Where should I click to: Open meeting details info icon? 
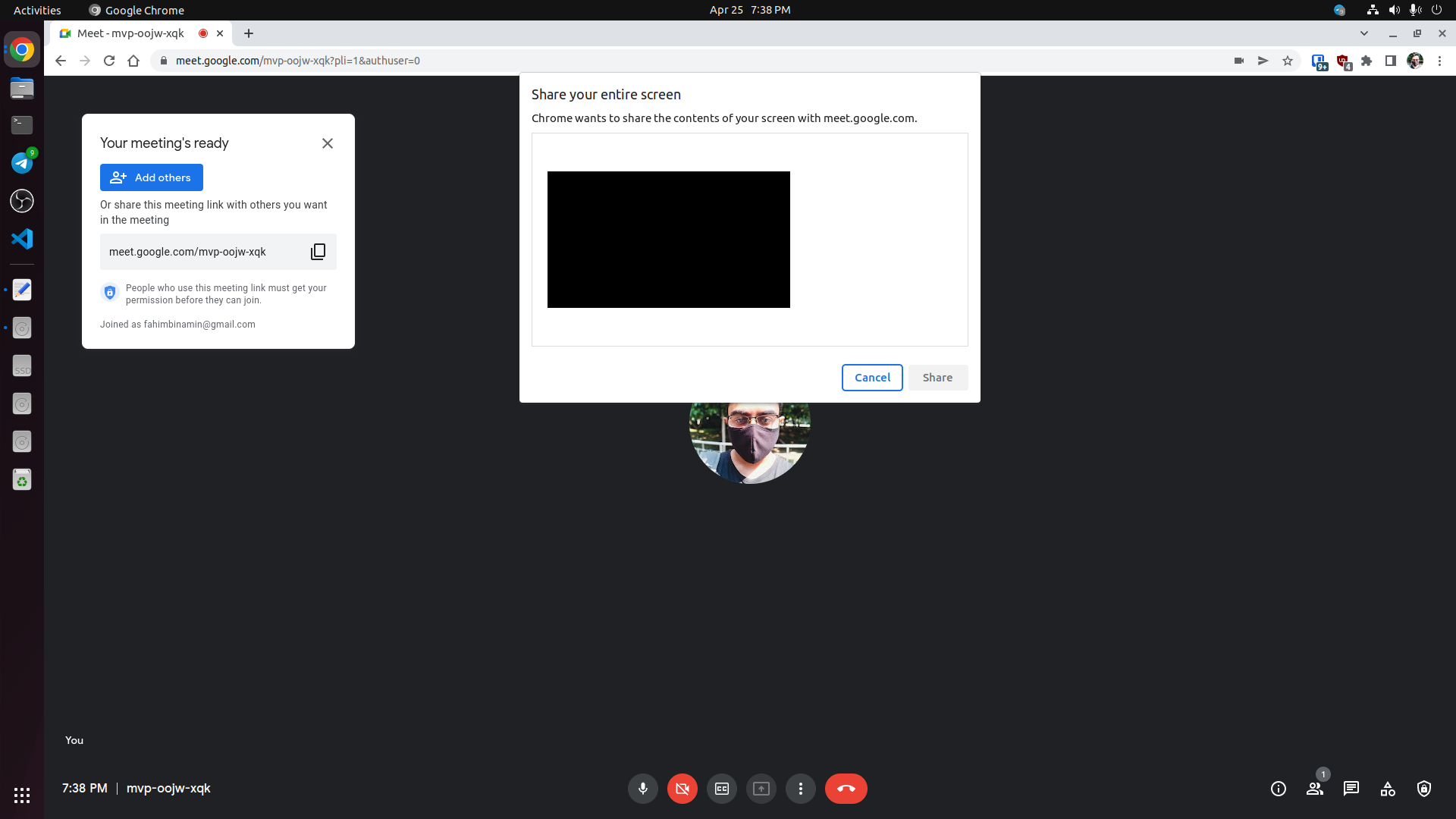1278,789
